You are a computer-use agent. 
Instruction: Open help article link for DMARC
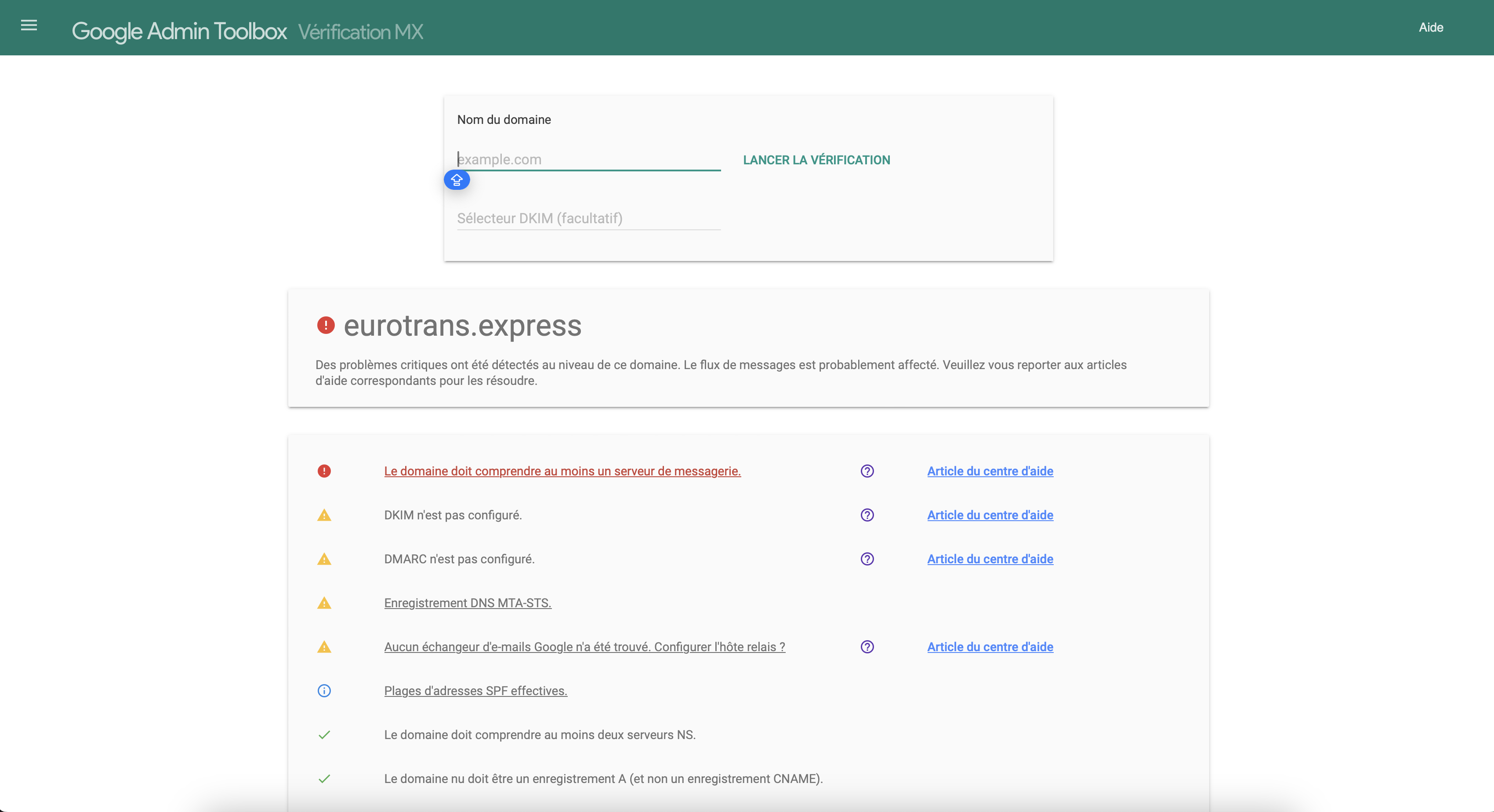pos(990,559)
